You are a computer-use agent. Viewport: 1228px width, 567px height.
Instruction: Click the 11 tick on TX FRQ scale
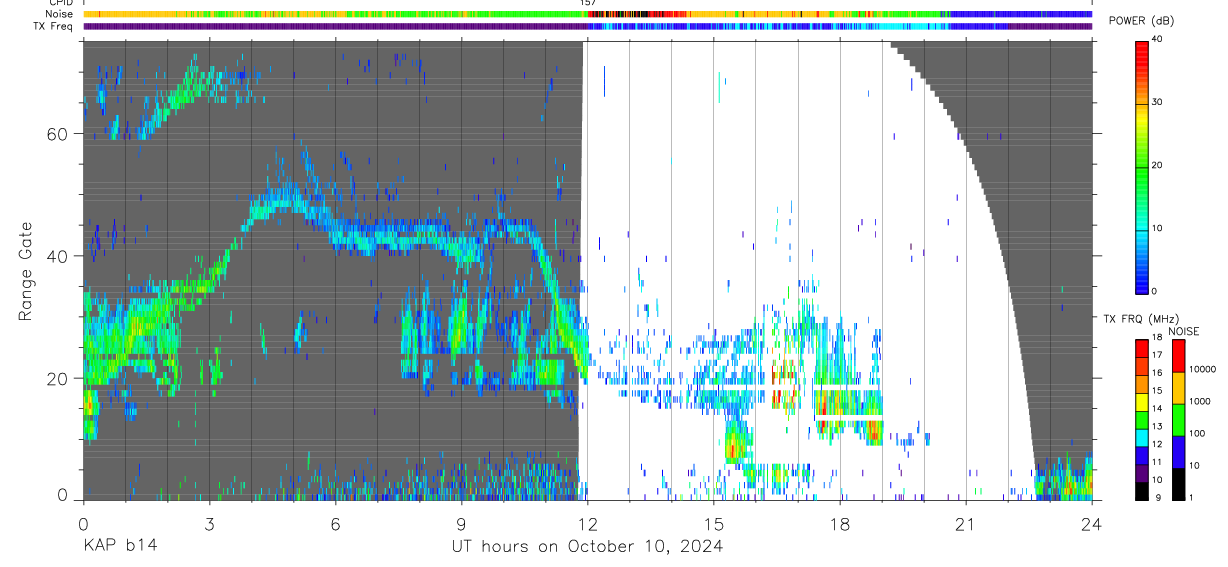pos(1158,462)
